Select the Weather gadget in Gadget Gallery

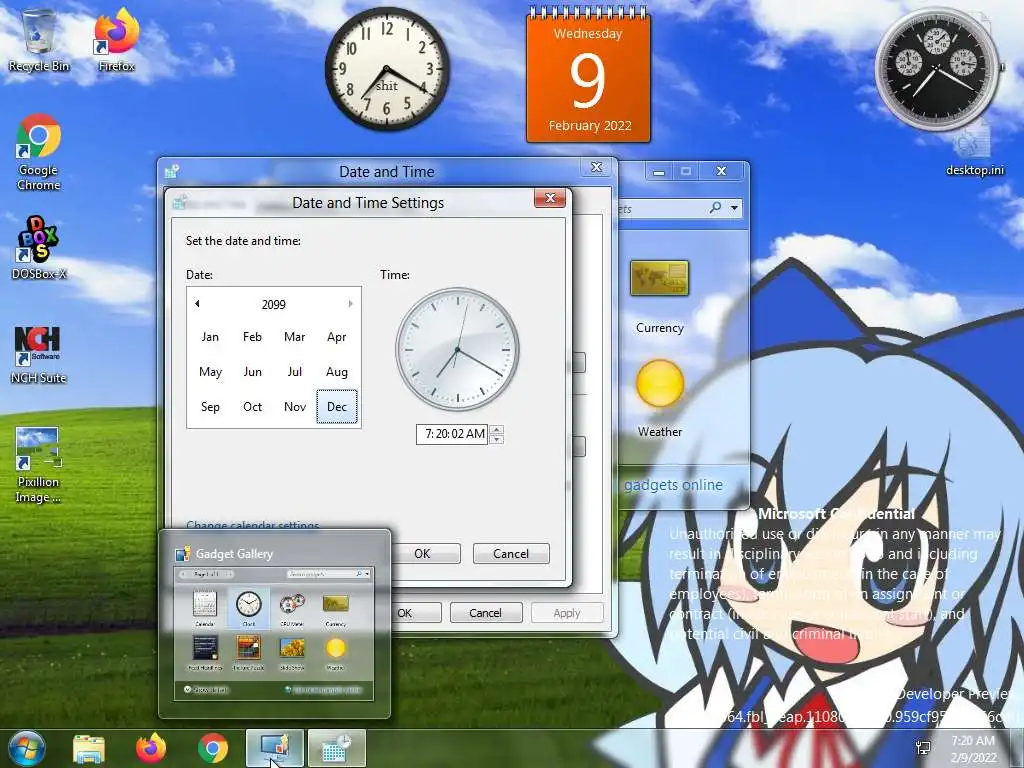[660, 399]
